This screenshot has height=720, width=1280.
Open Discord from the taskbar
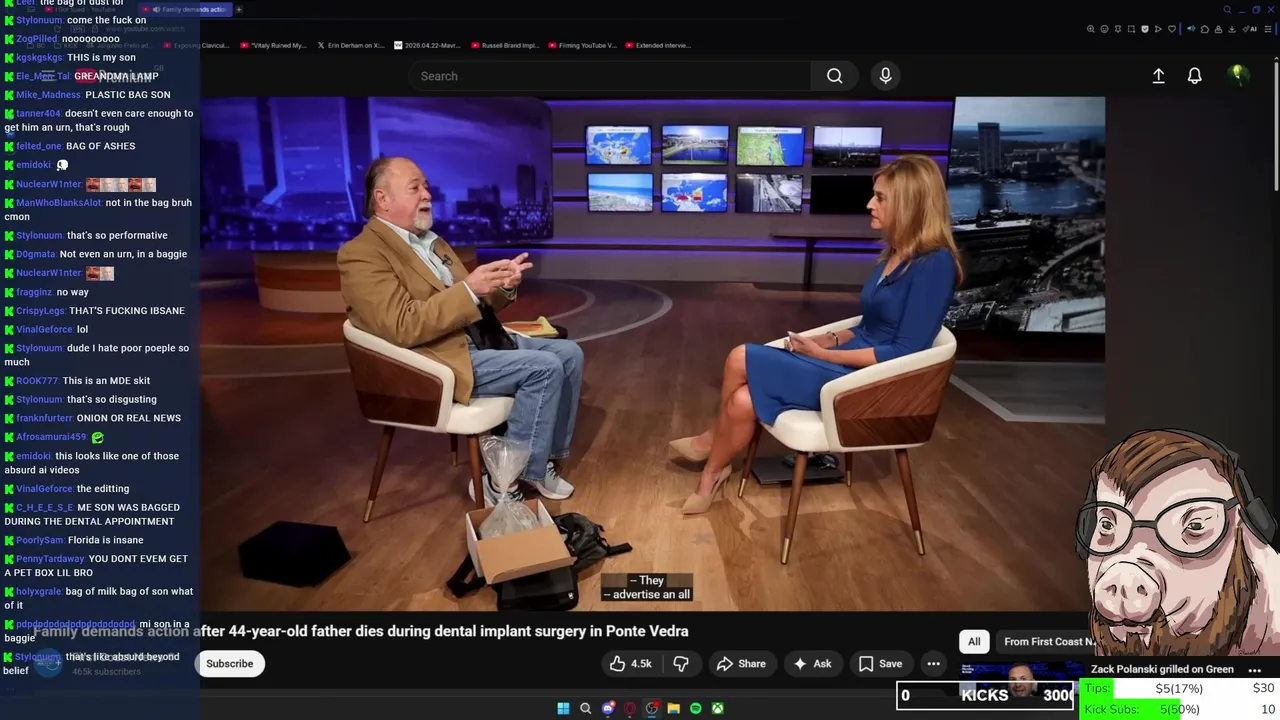click(608, 708)
